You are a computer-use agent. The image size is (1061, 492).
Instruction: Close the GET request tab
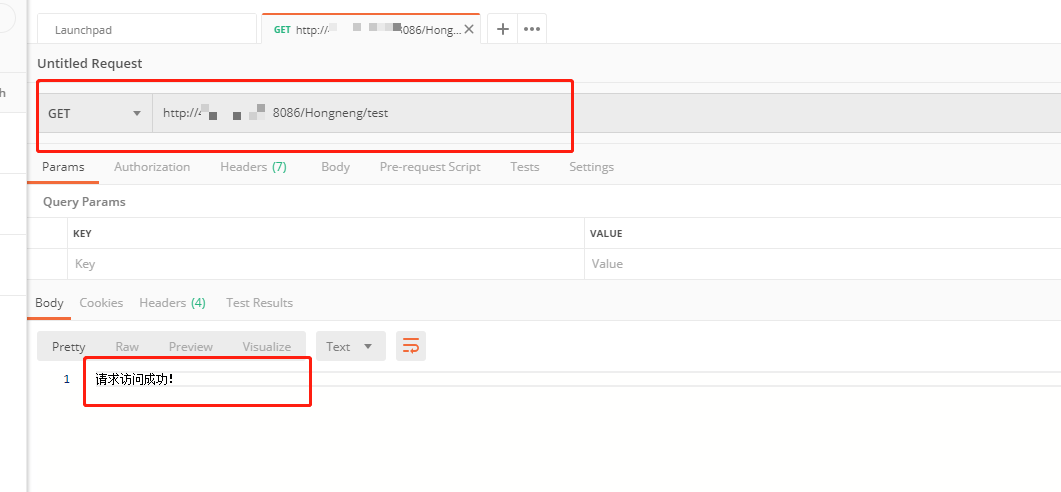pos(469,30)
